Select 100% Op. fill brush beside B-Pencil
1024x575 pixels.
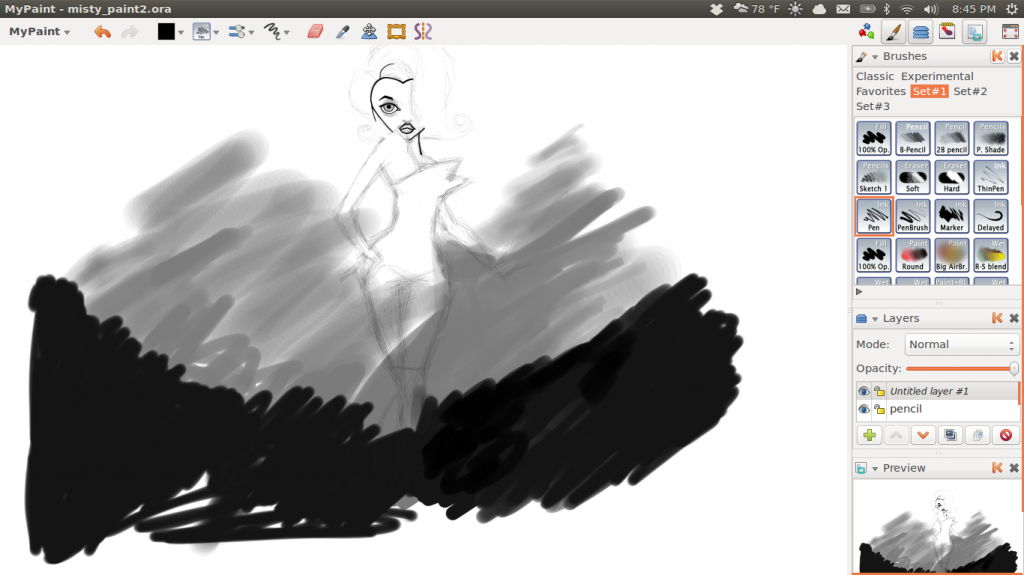pyautogui.click(x=873, y=138)
